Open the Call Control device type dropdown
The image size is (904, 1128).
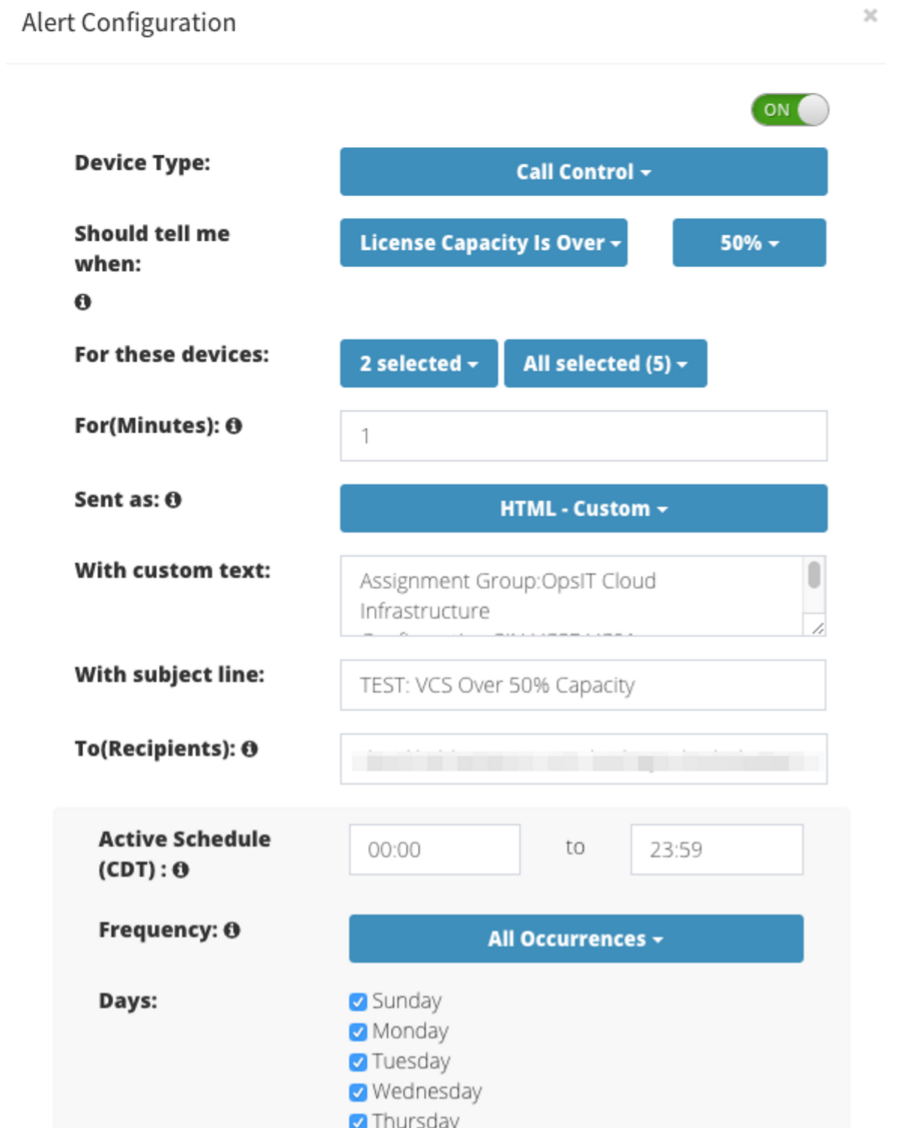pyautogui.click(x=583, y=172)
